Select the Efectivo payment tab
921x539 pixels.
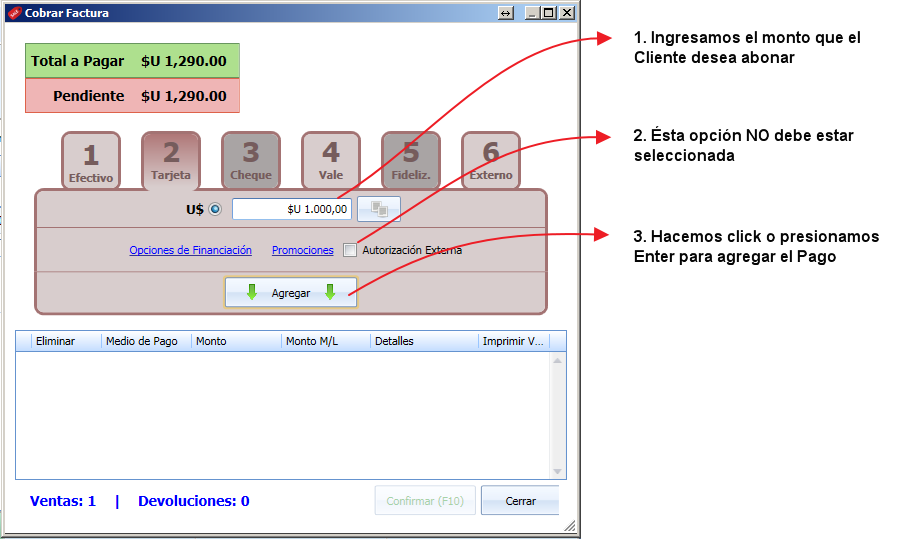[91, 160]
